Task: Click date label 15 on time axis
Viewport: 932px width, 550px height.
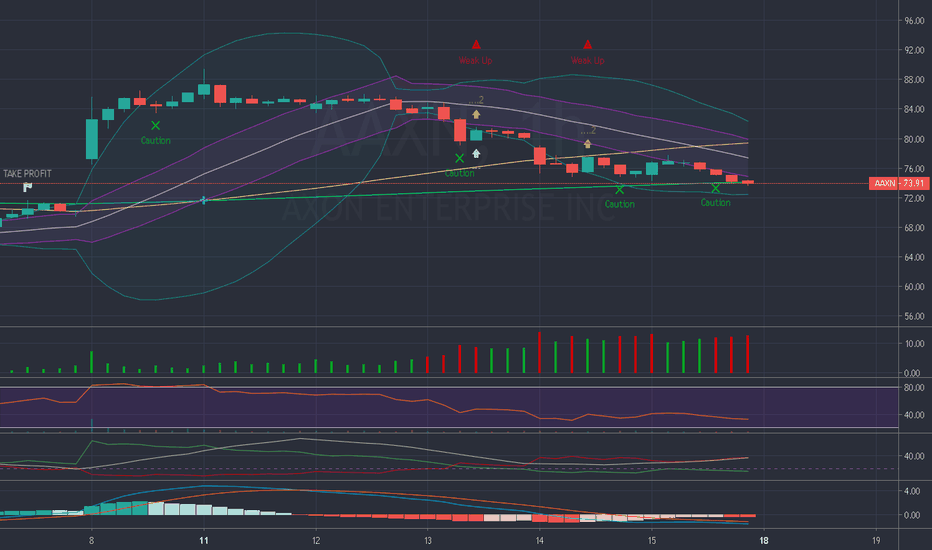Action: tap(652, 540)
